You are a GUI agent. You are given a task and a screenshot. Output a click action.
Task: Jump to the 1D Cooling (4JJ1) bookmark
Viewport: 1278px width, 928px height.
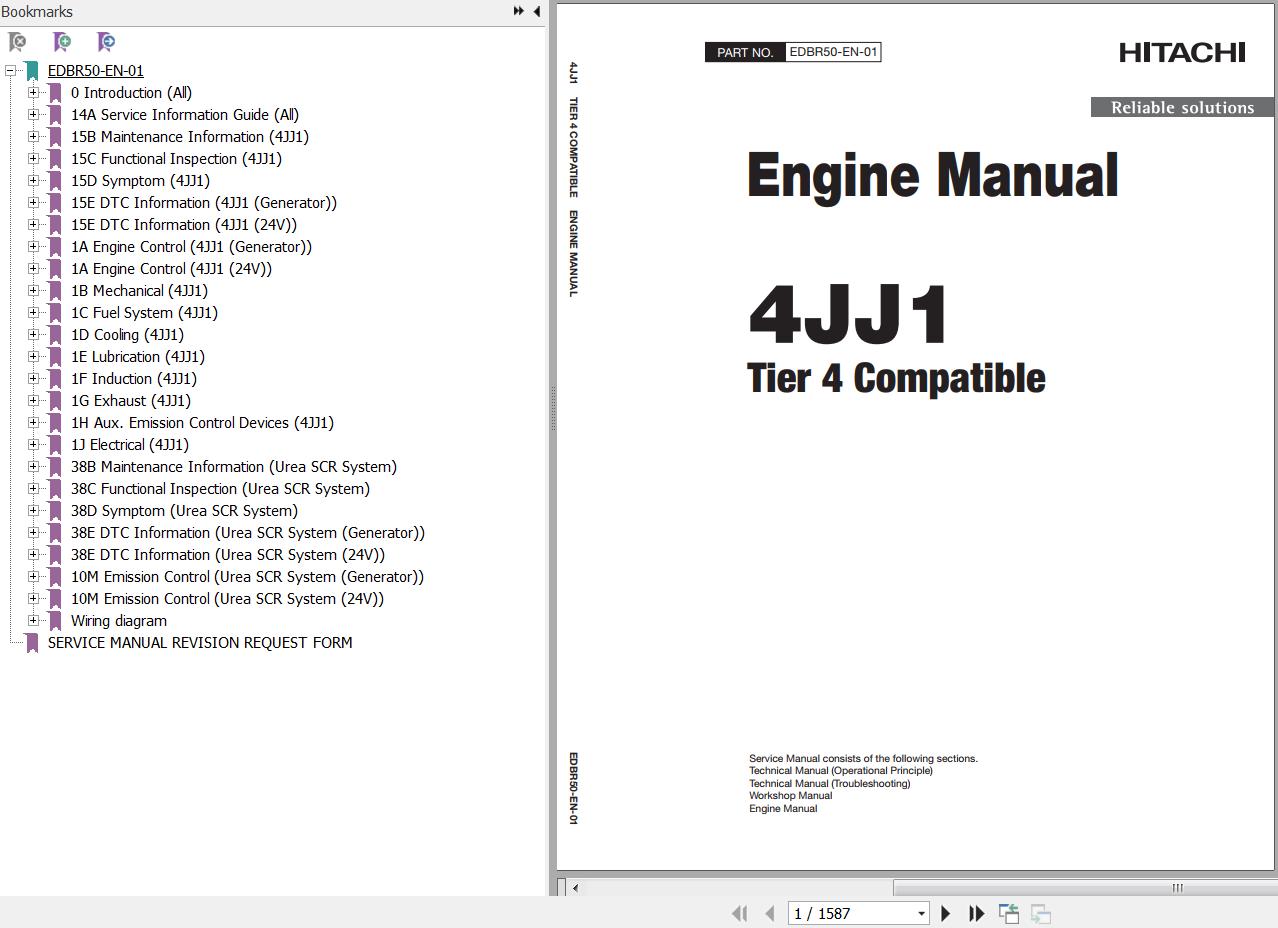coord(127,335)
